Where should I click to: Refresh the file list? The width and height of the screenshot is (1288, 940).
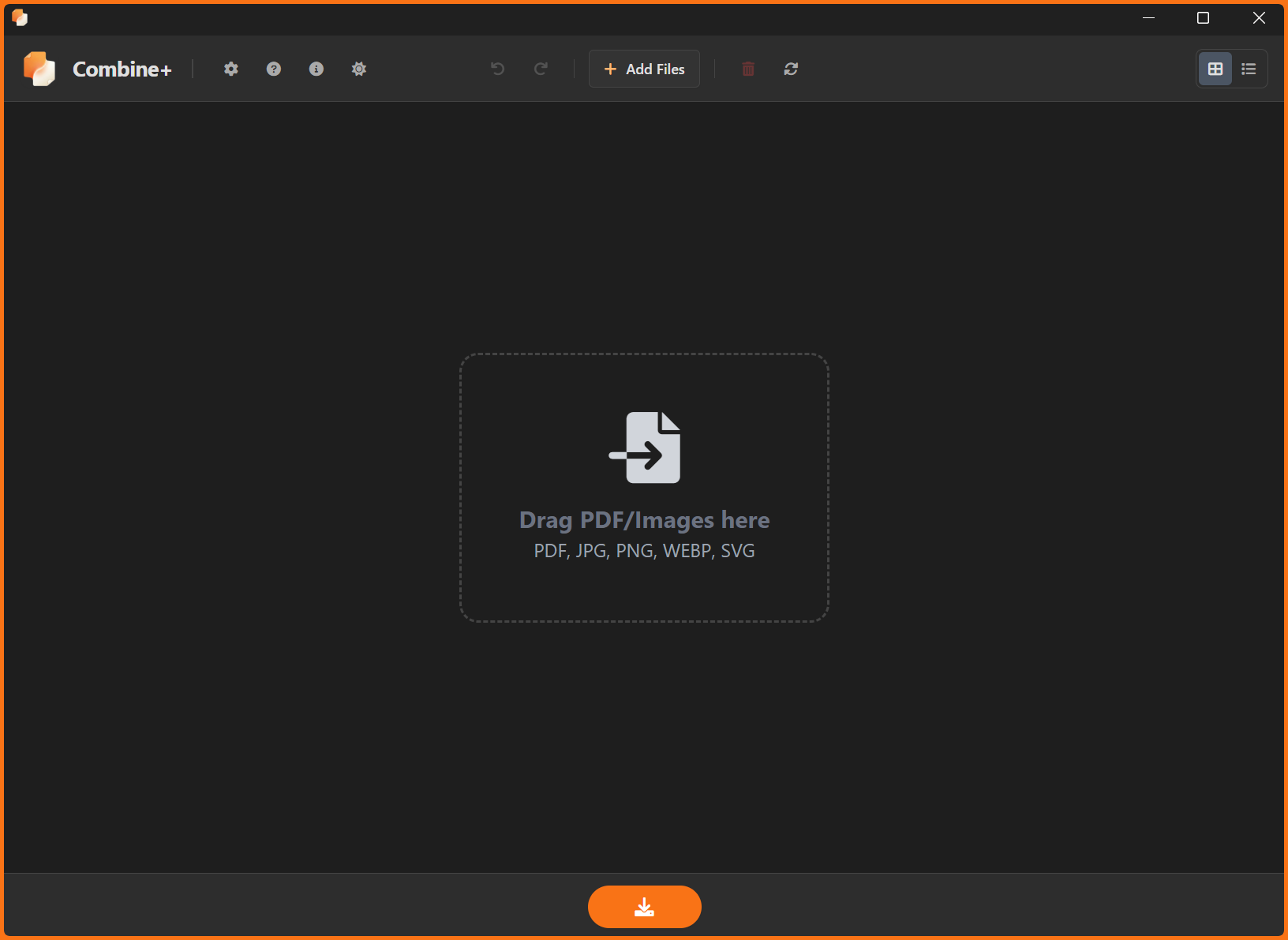pyautogui.click(x=792, y=69)
